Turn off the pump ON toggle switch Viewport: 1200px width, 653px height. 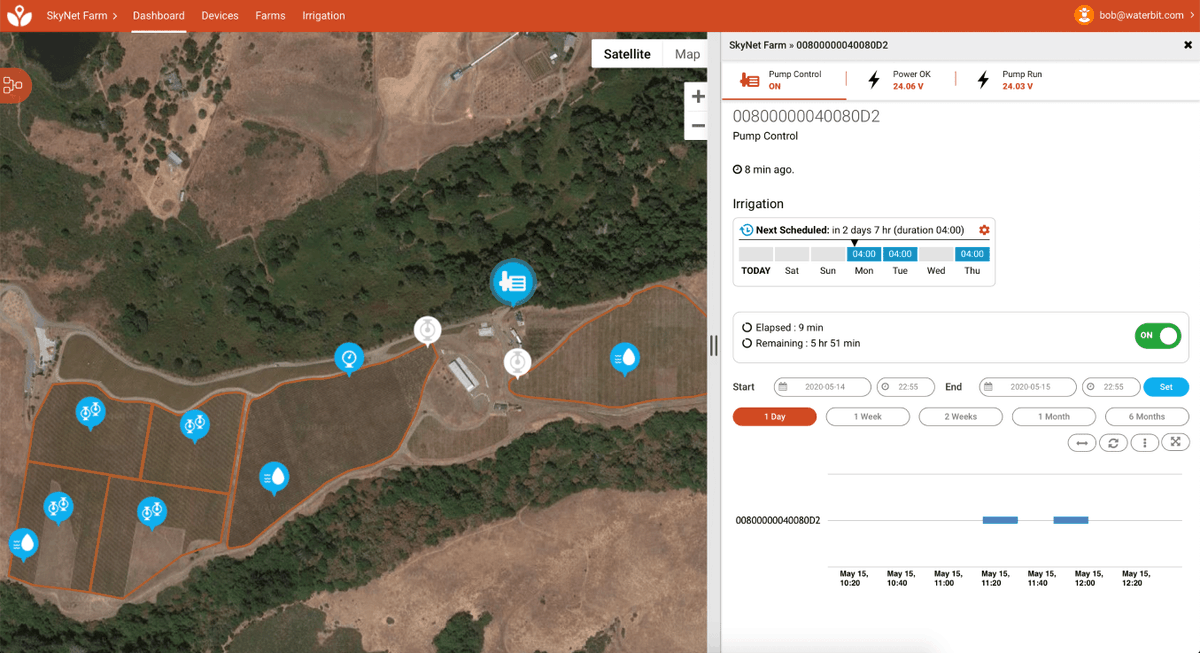coord(1158,336)
